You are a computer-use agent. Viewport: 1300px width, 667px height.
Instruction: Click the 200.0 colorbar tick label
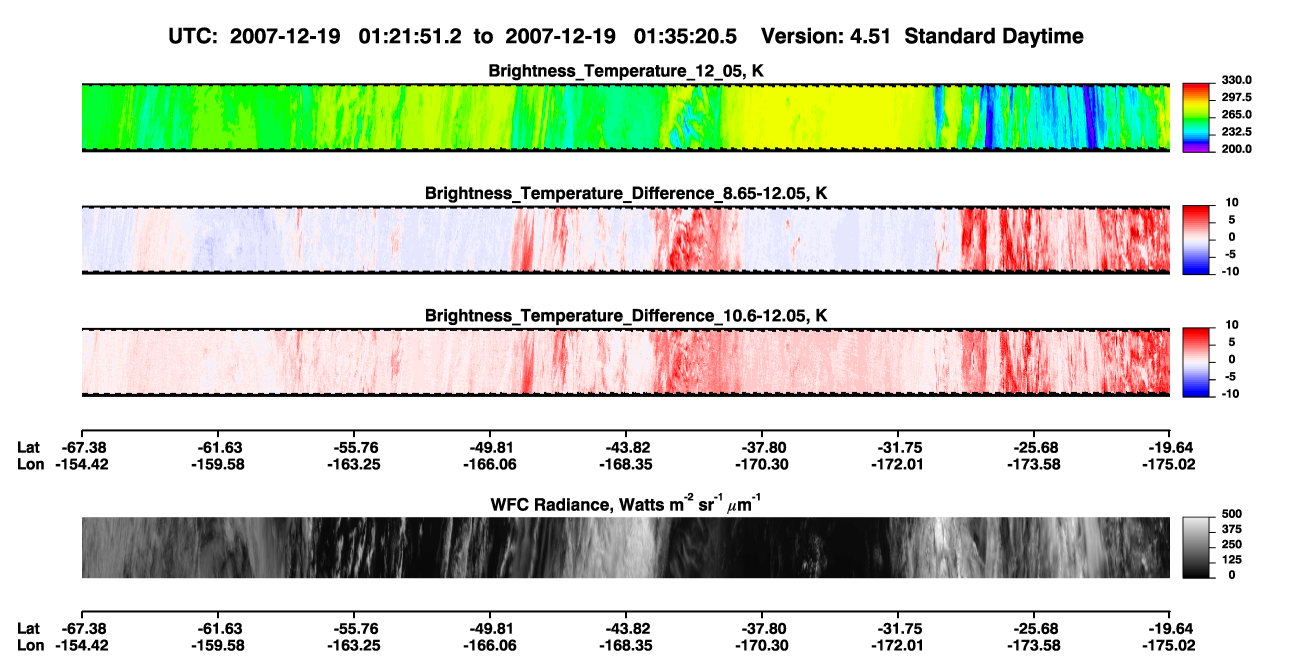pos(1236,148)
